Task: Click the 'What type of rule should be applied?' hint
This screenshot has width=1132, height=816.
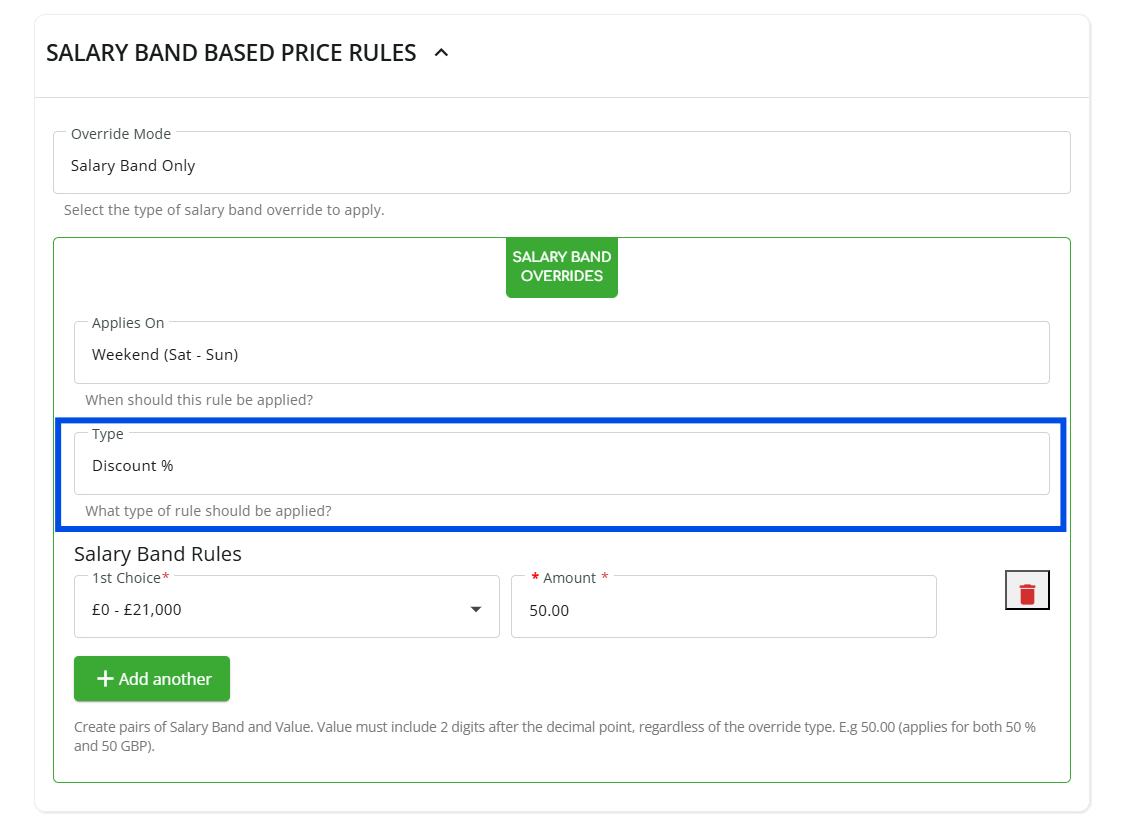Action: coord(208,511)
